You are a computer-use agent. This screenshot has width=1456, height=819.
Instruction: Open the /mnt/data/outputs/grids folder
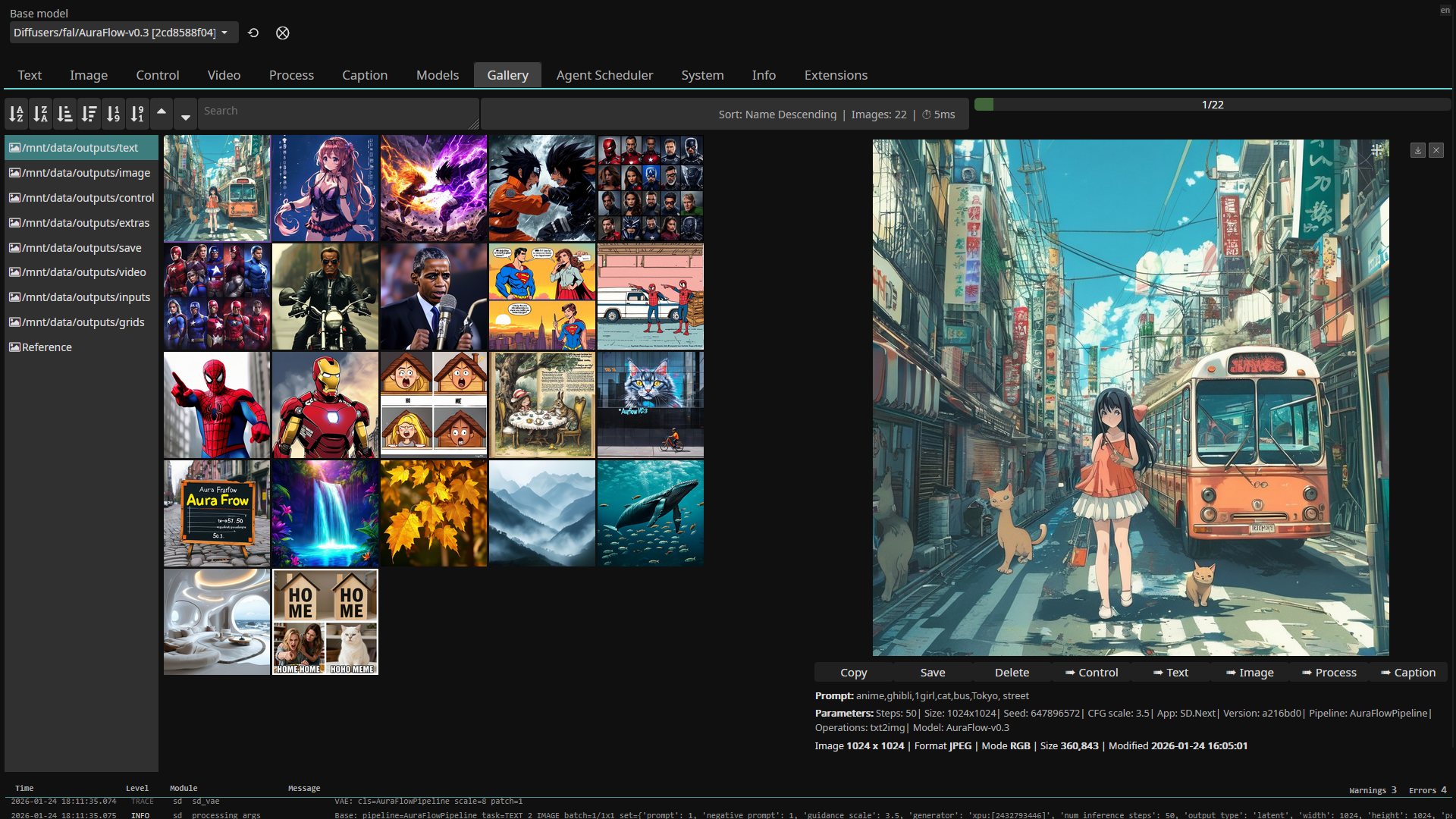pos(83,322)
